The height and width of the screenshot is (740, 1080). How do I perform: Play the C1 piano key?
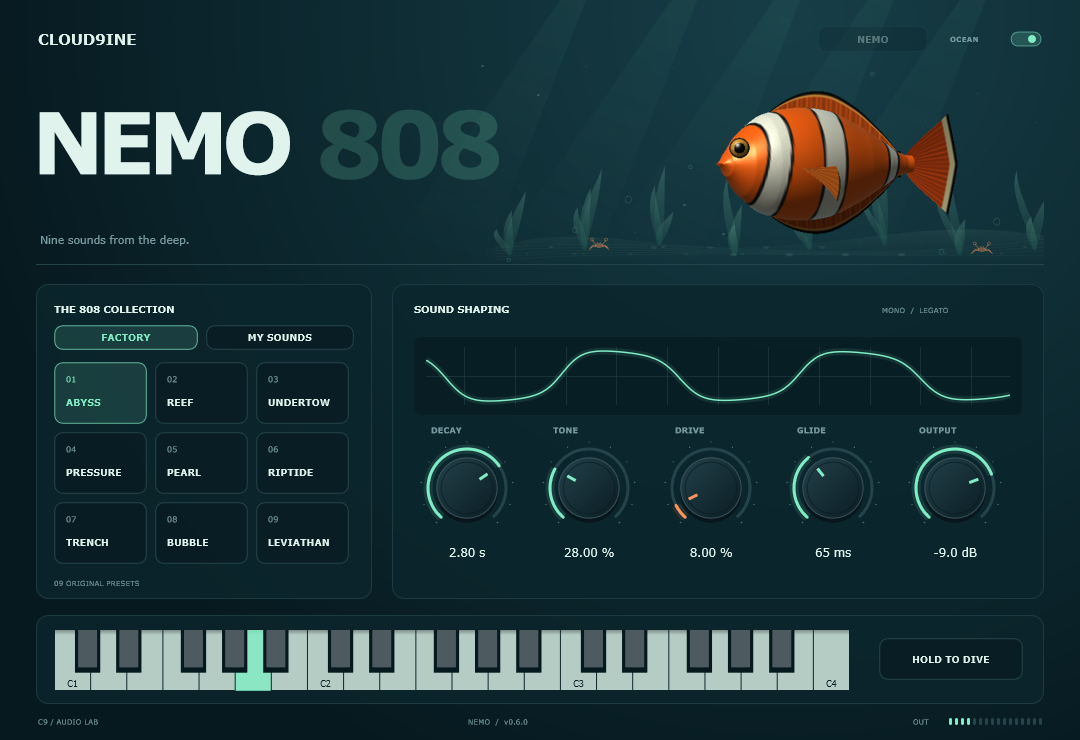pos(72,679)
